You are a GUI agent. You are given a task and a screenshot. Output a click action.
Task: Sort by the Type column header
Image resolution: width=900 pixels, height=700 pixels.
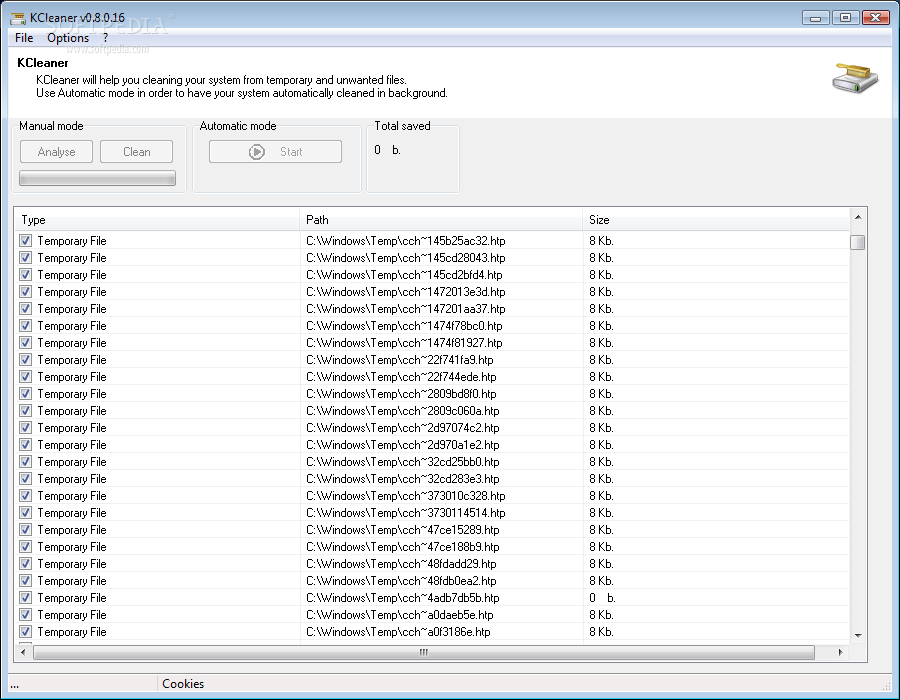(157, 220)
